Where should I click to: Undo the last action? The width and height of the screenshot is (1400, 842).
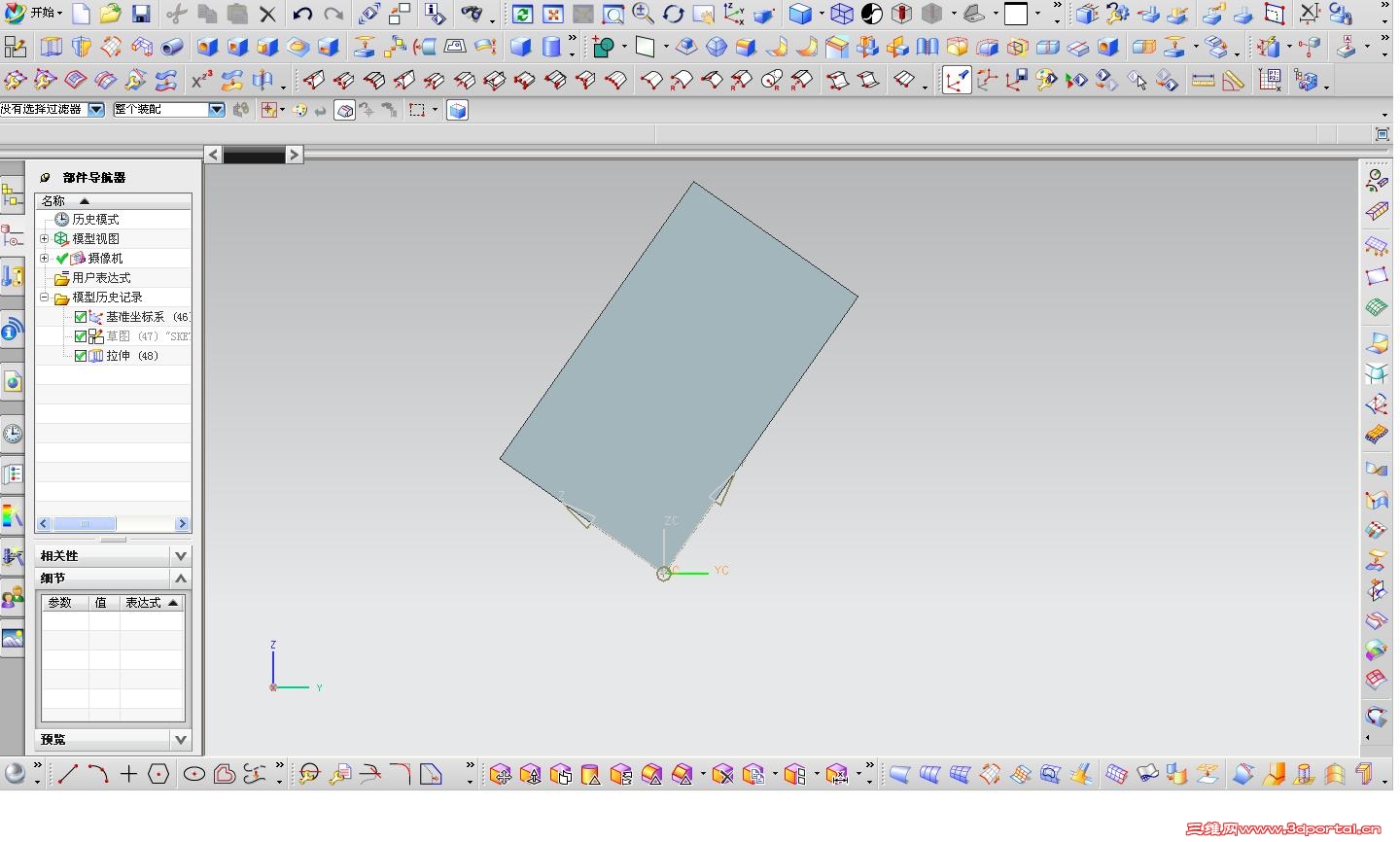pos(302,14)
